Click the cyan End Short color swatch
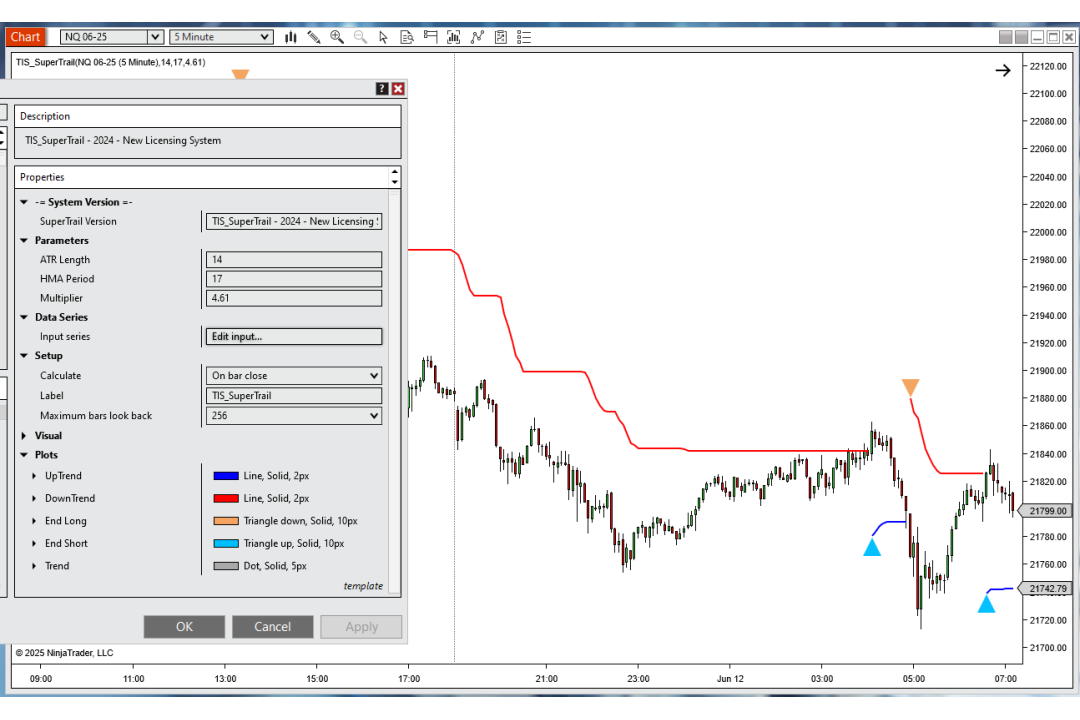Viewport: 1080px width, 720px height. [x=226, y=544]
